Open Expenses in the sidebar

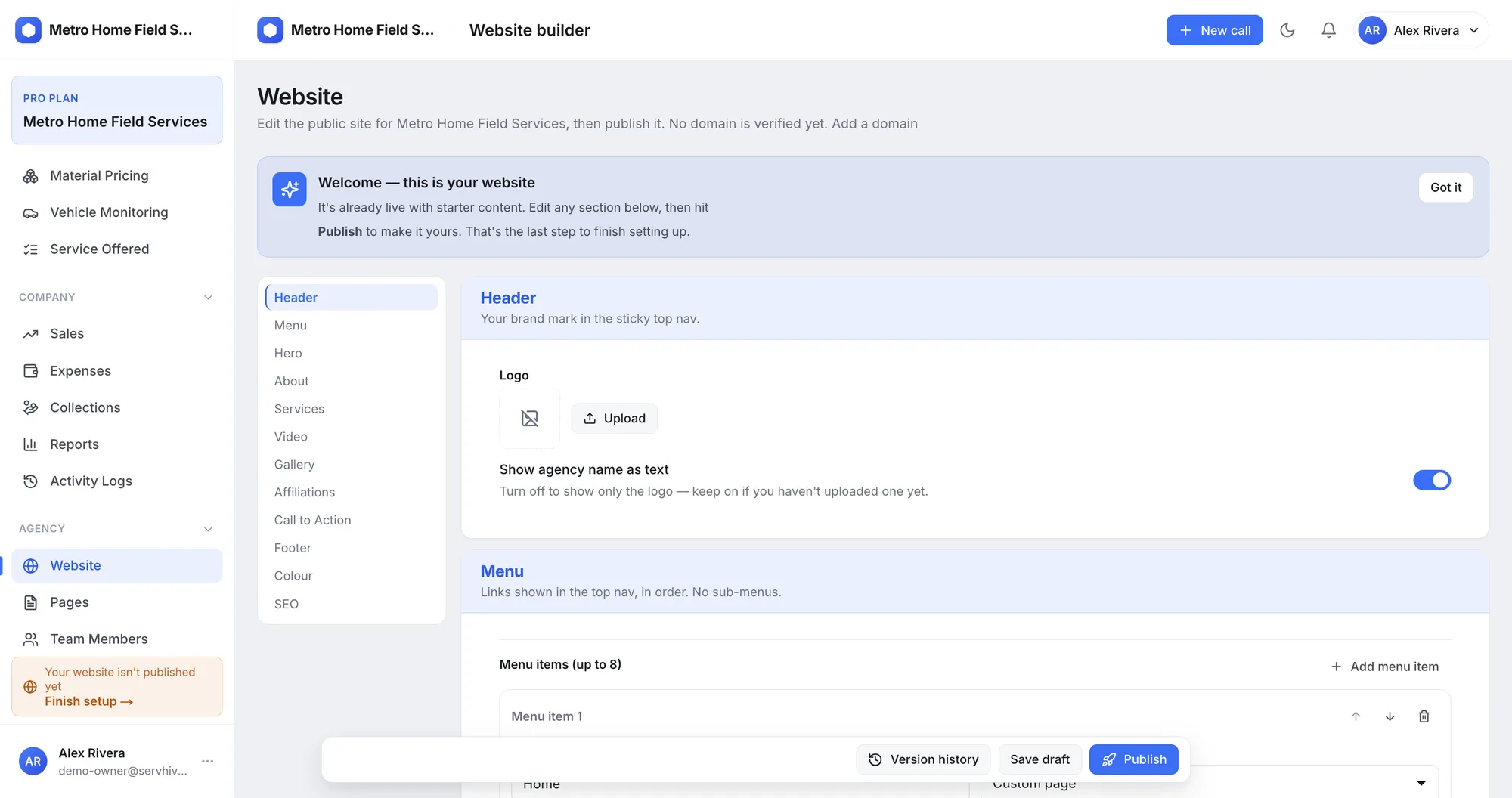click(x=117, y=371)
